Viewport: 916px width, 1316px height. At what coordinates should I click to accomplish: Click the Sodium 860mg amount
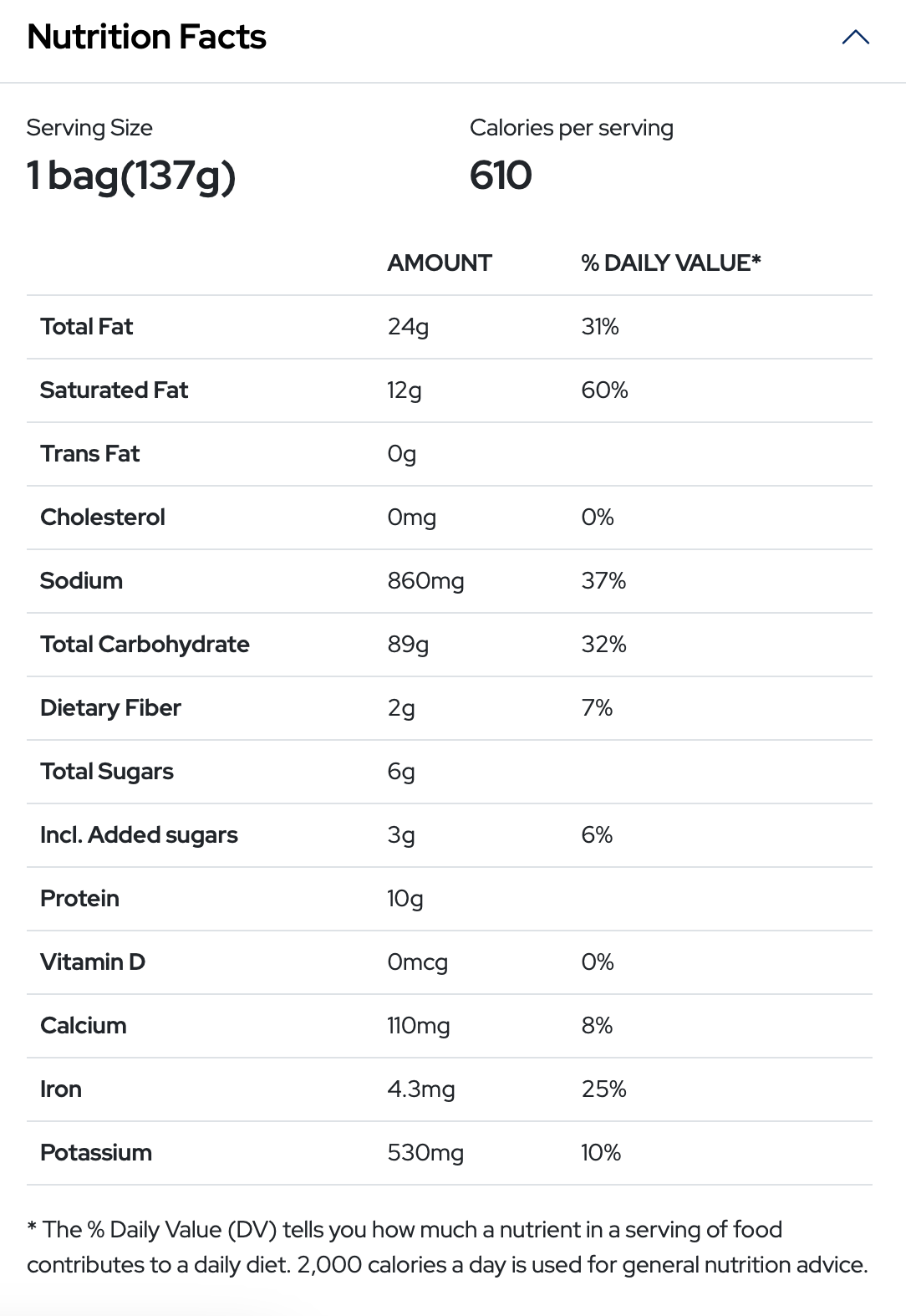[425, 581]
